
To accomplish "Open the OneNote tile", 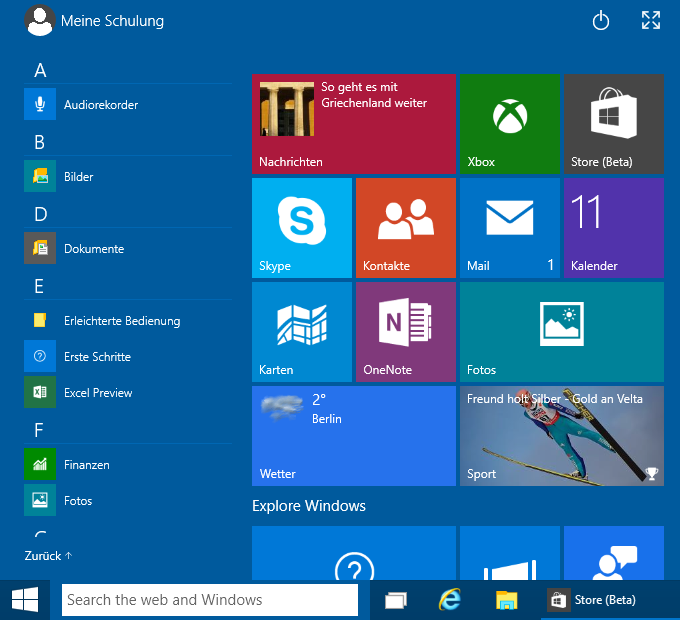I will [x=405, y=331].
